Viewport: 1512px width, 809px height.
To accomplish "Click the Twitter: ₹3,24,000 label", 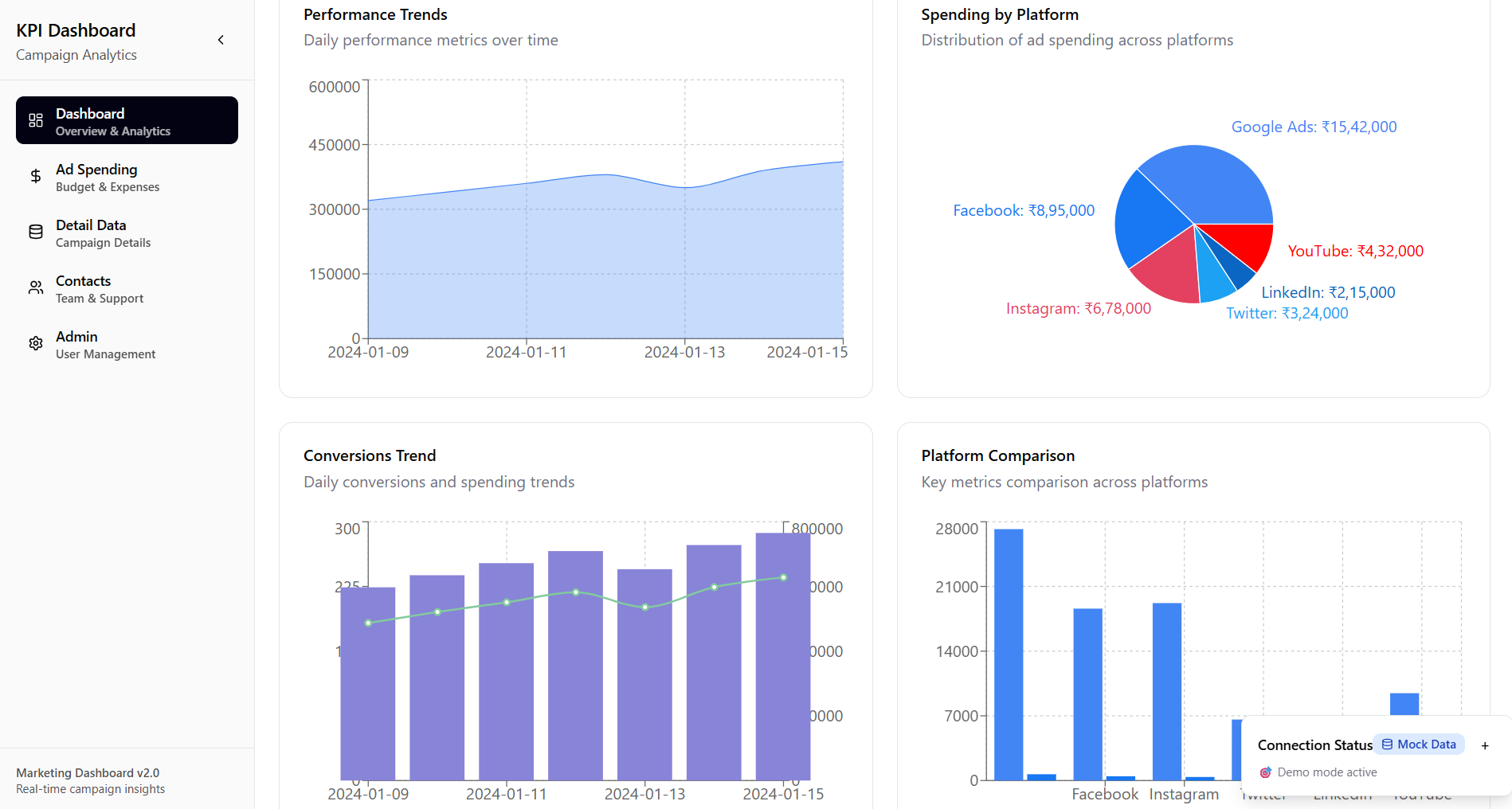I will tap(1287, 313).
